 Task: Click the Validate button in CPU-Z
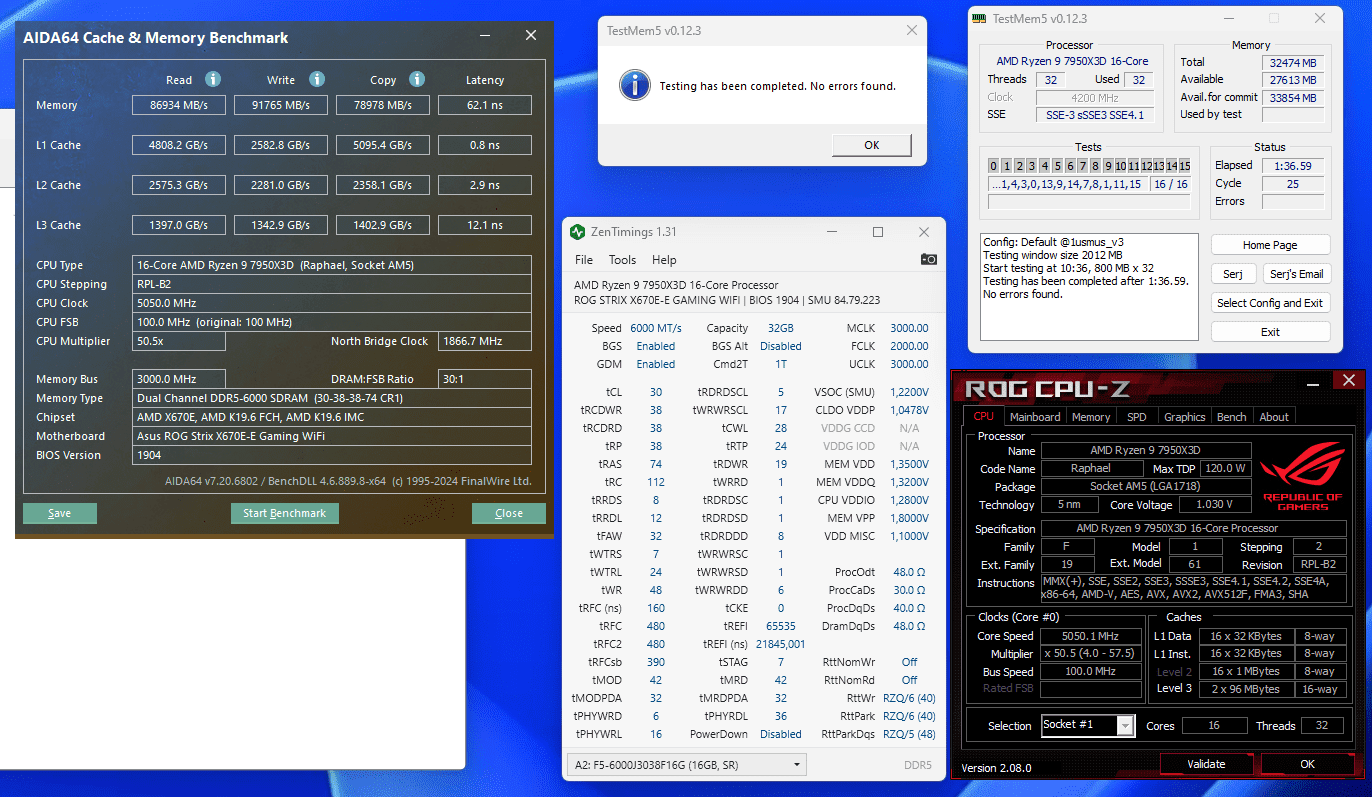tap(1206, 764)
